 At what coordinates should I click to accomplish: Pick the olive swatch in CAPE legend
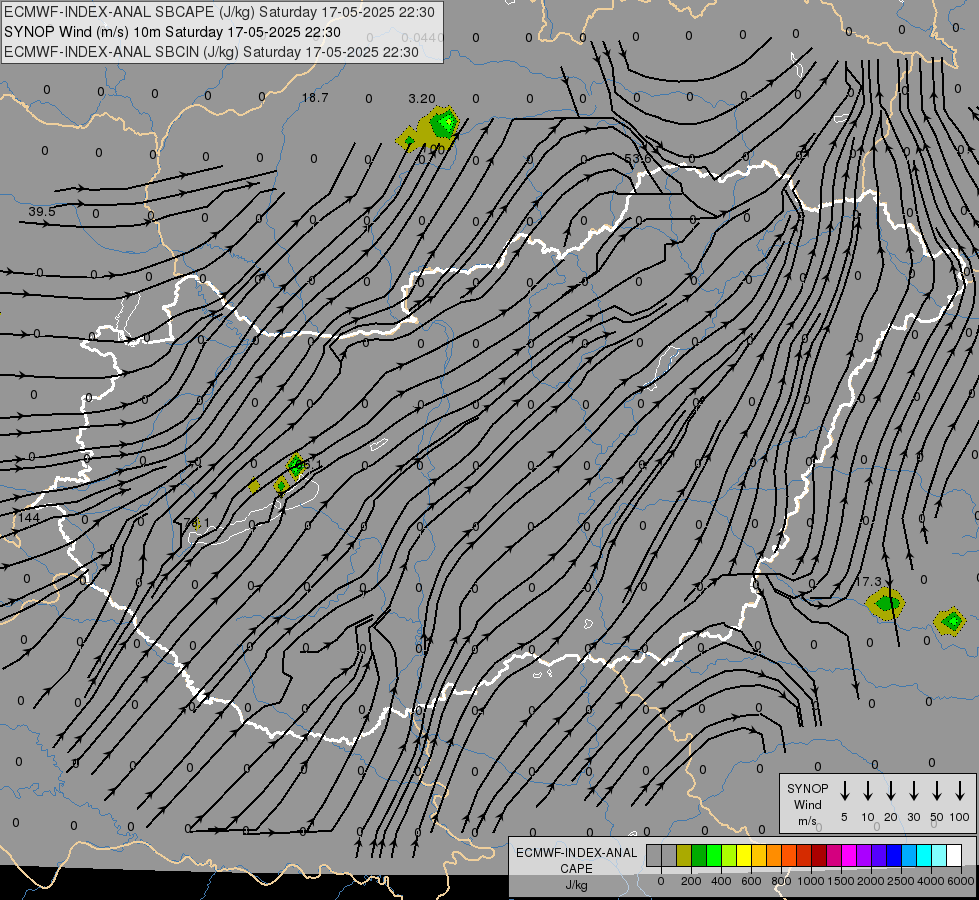[684, 855]
